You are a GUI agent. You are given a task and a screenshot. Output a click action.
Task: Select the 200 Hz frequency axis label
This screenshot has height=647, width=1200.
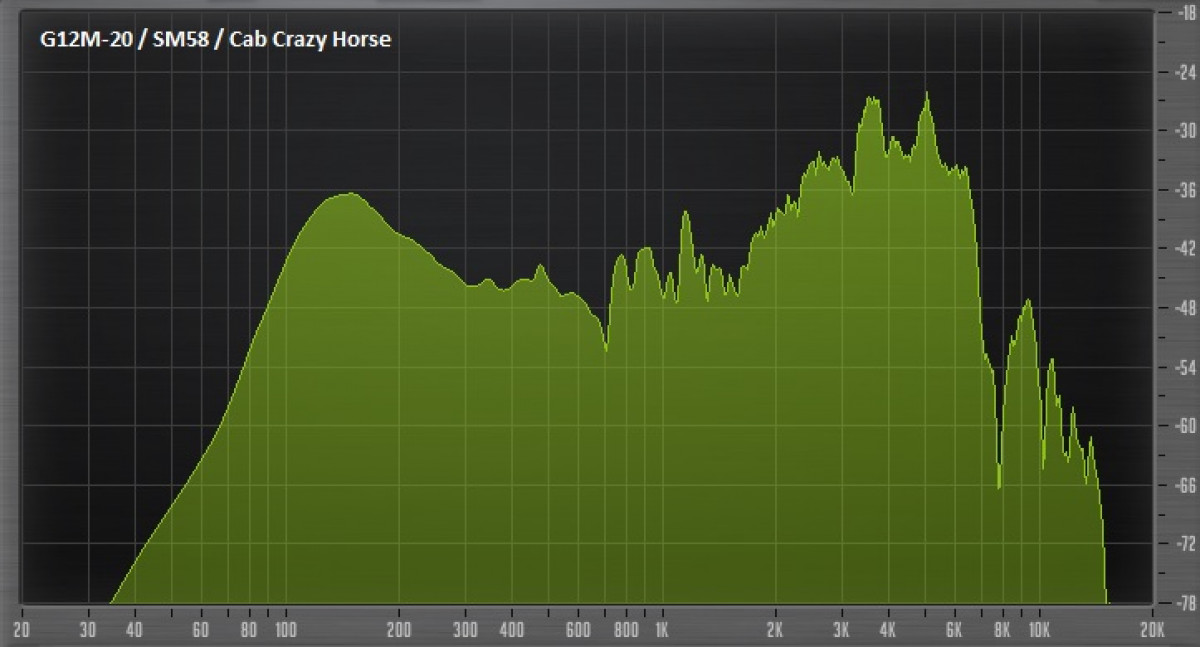pyautogui.click(x=399, y=630)
